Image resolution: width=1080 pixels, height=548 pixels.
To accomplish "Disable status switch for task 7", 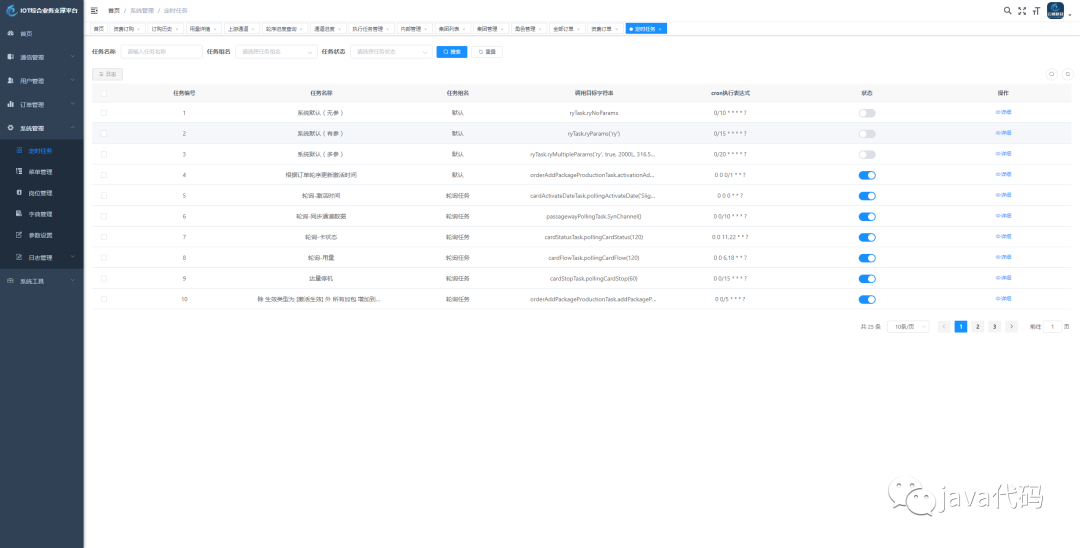I will 867,238.
